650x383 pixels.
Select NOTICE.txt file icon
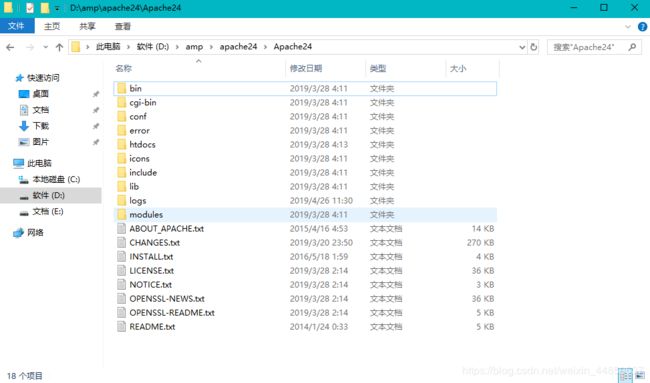121,285
